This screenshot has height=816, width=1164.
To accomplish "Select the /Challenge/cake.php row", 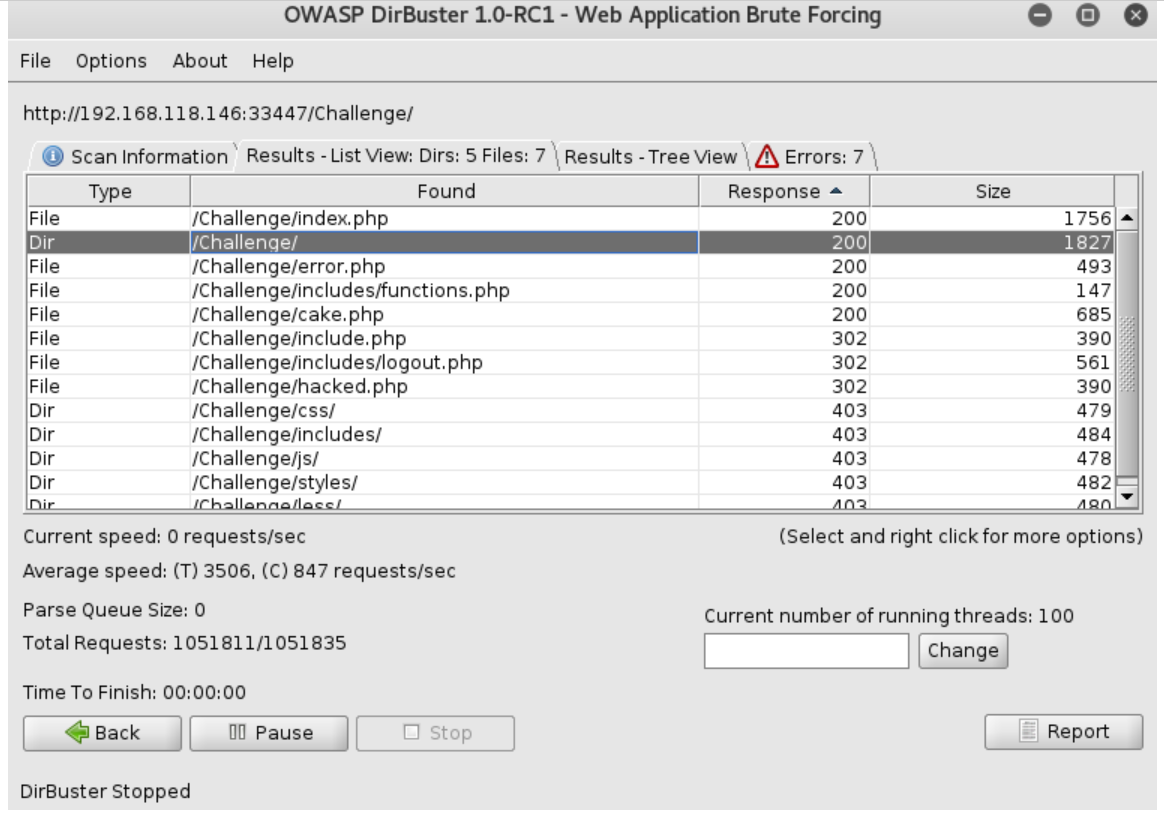I will coord(570,314).
